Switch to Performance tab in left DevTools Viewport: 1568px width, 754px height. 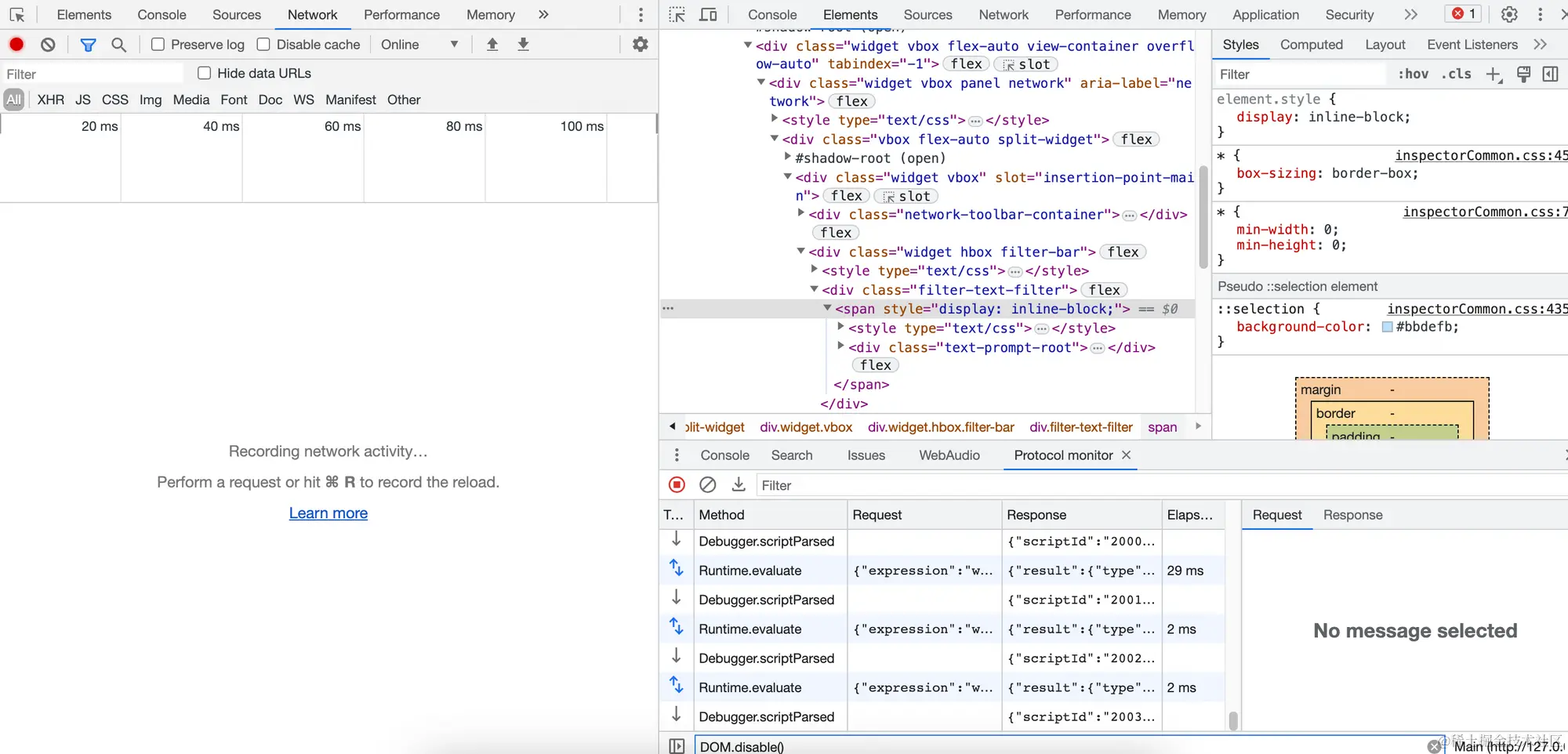coord(401,15)
